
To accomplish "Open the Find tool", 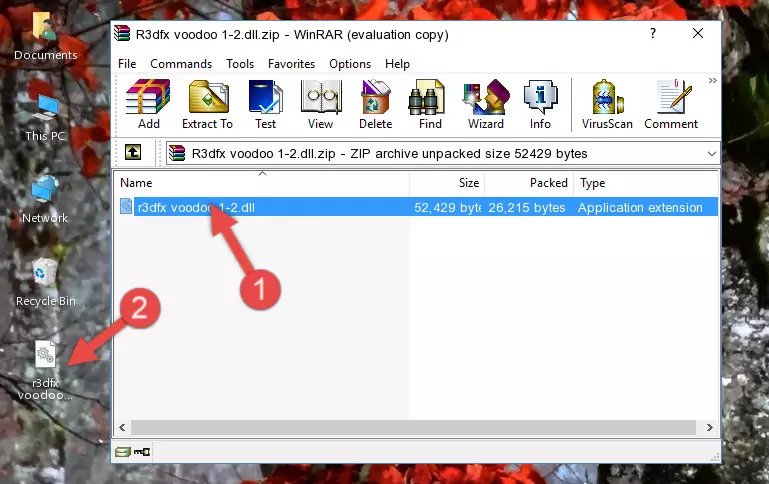I will click(430, 104).
